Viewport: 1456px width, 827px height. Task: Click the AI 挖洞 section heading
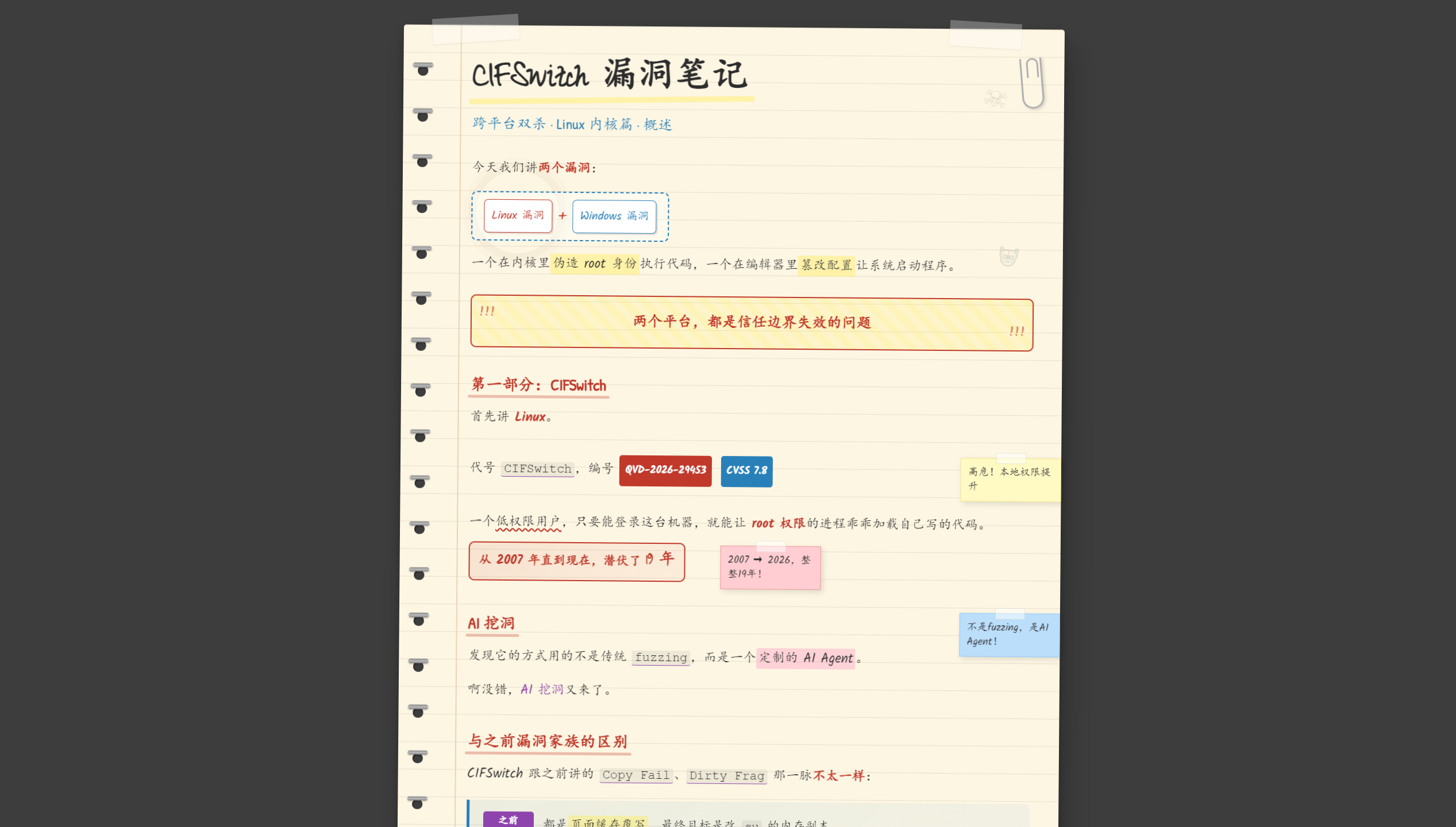(x=492, y=624)
